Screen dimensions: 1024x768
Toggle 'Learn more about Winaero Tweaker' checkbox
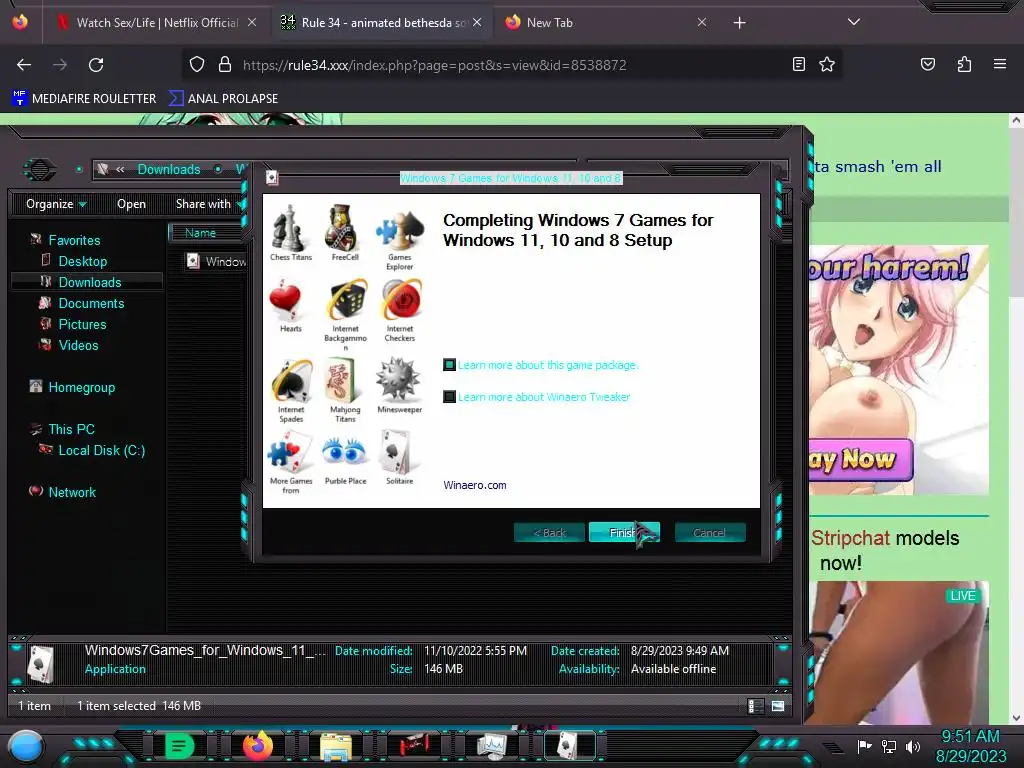(x=449, y=396)
